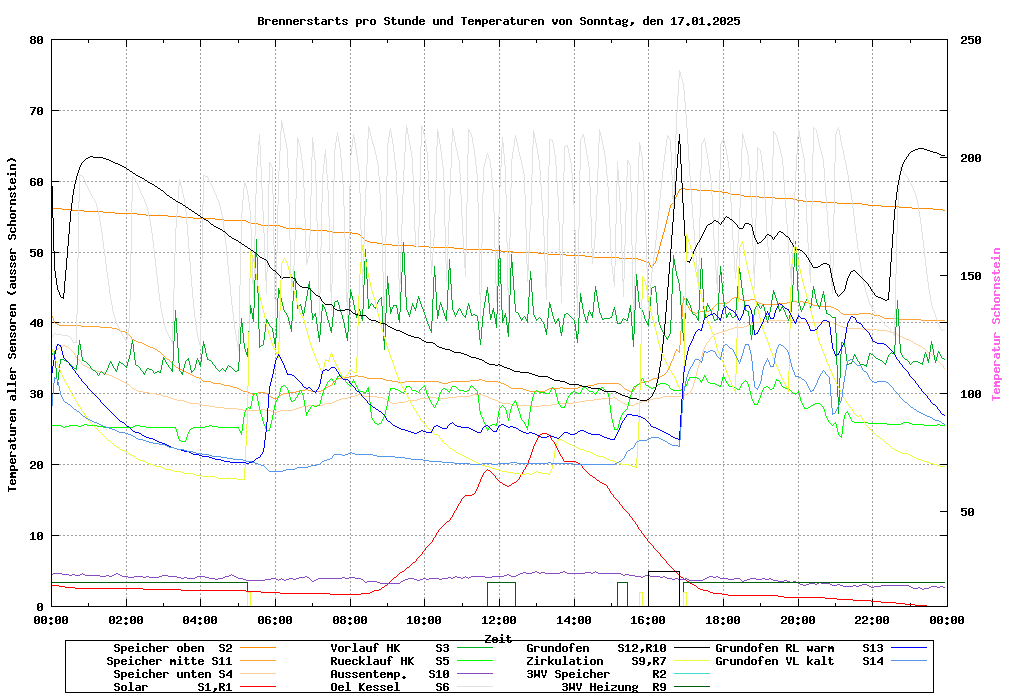Click the 18:00 tick label on time axis
Screen dimensions: 1024x700
[x=723, y=620]
